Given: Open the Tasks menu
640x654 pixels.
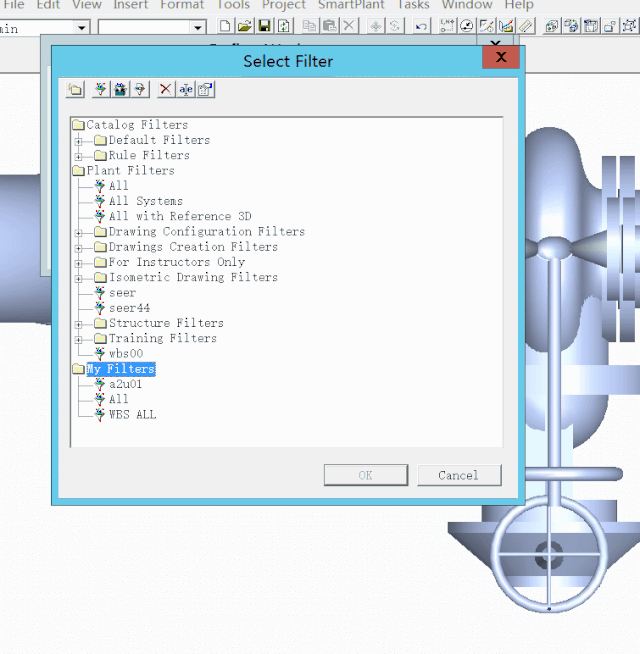Looking at the screenshot, I should point(413,5).
